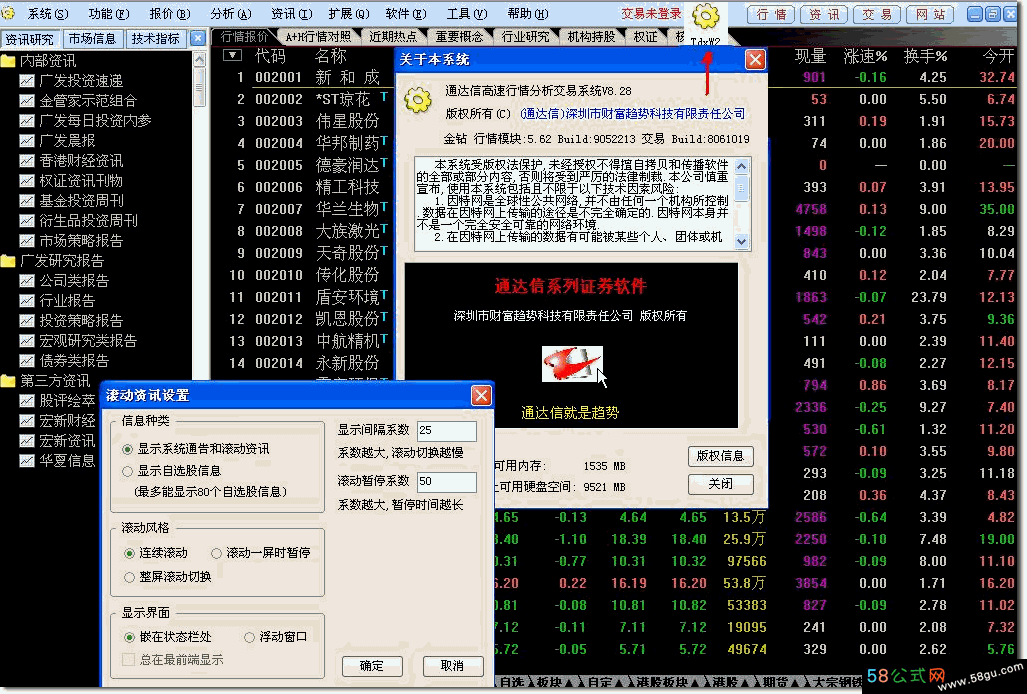The image size is (1027, 694).
Task: Click the 关闭 button in about dialog
Action: tap(720, 484)
